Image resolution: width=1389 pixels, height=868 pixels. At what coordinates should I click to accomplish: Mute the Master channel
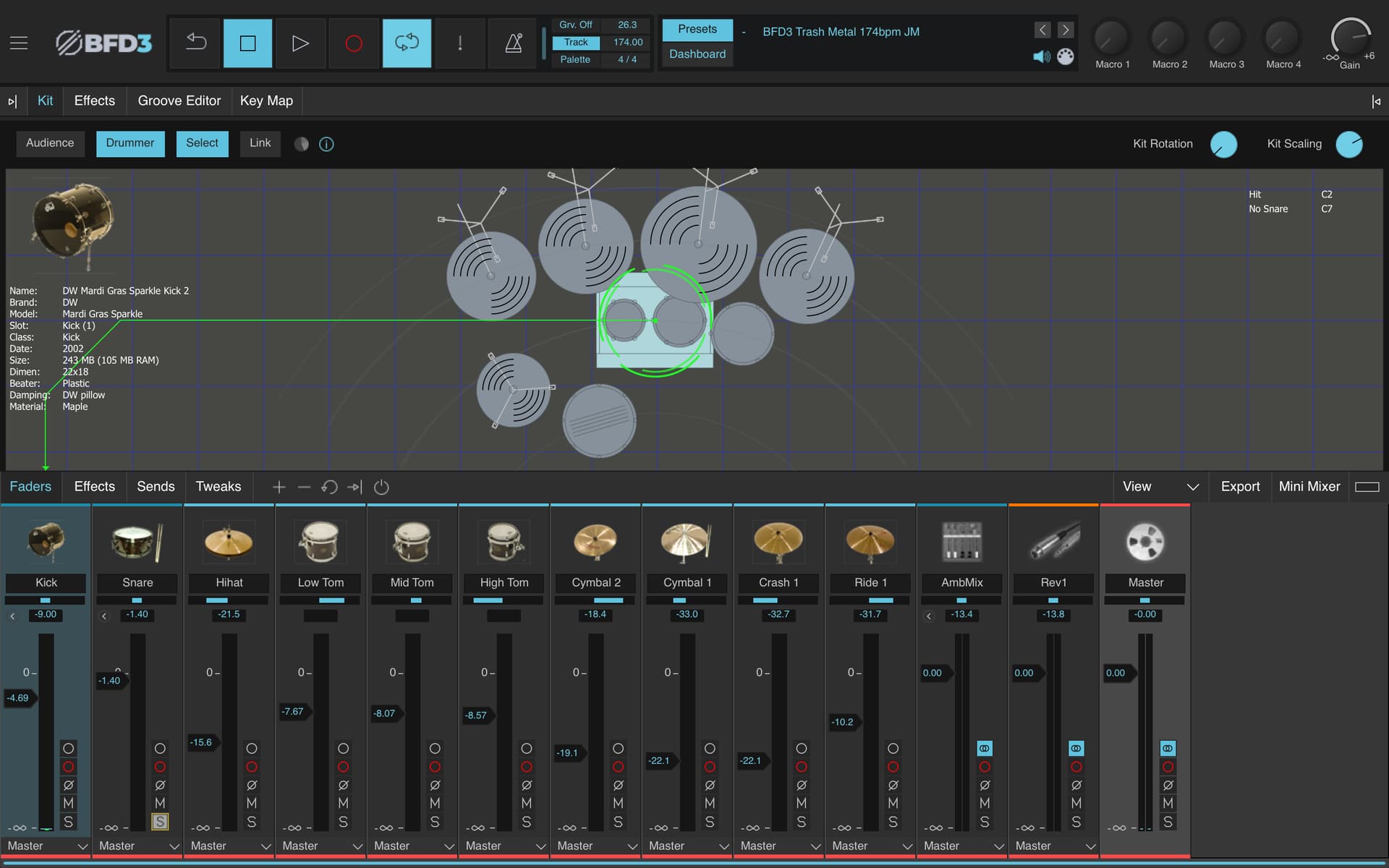point(1168,803)
